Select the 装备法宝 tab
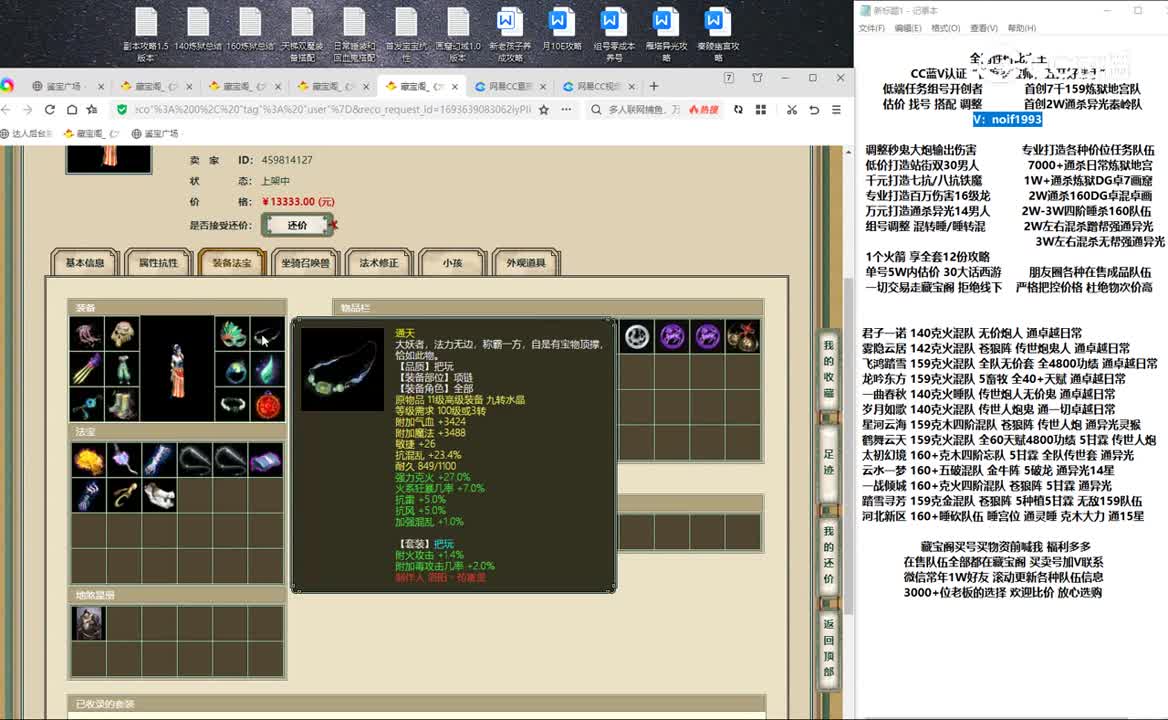Image resolution: width=1168 pixels, height=720 pixels. pyautogui.click(x=232, y=263)
